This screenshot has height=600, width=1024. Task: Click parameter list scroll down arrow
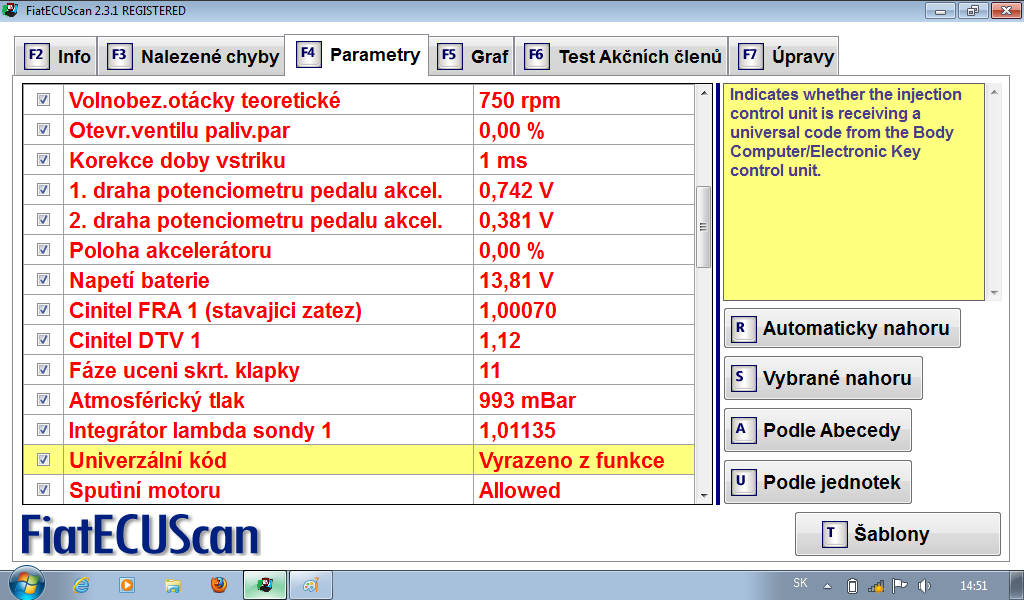pos(704,494)
